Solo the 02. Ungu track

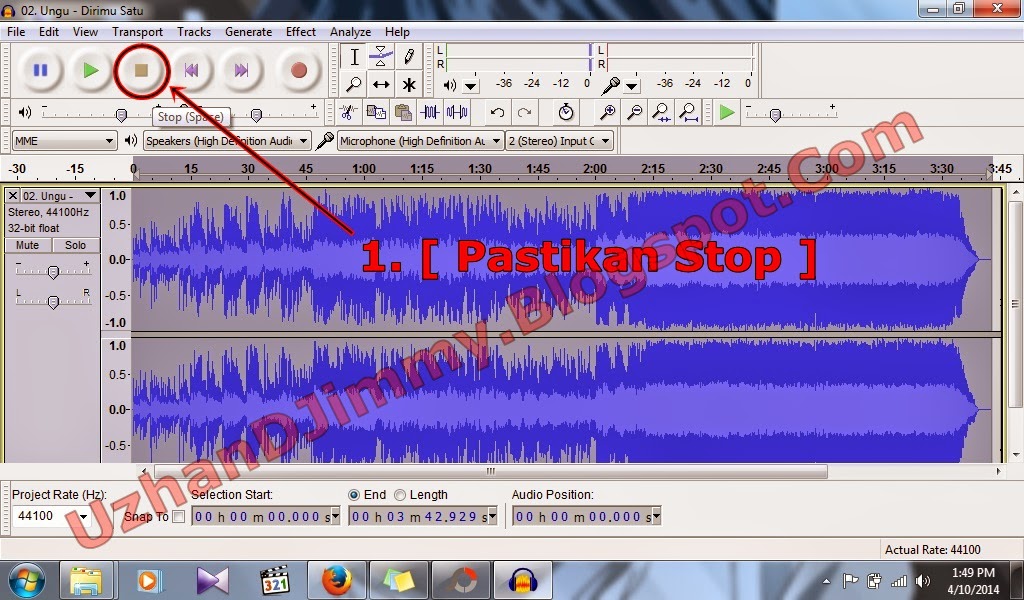tap(75, 245)
